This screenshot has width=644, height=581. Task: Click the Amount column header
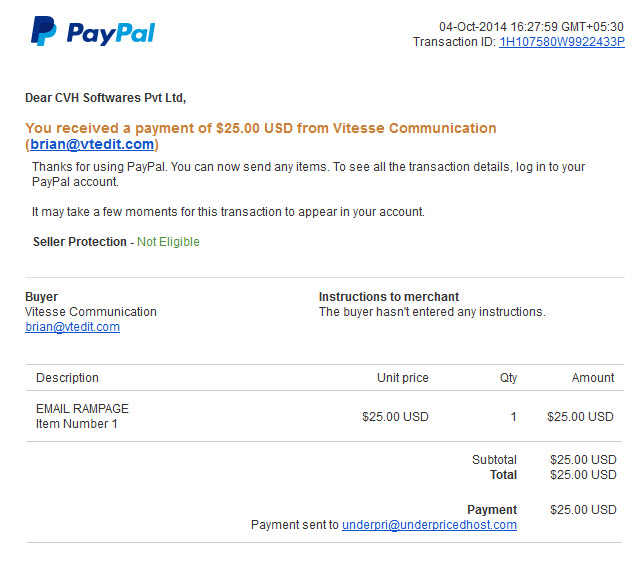point(593,378)
